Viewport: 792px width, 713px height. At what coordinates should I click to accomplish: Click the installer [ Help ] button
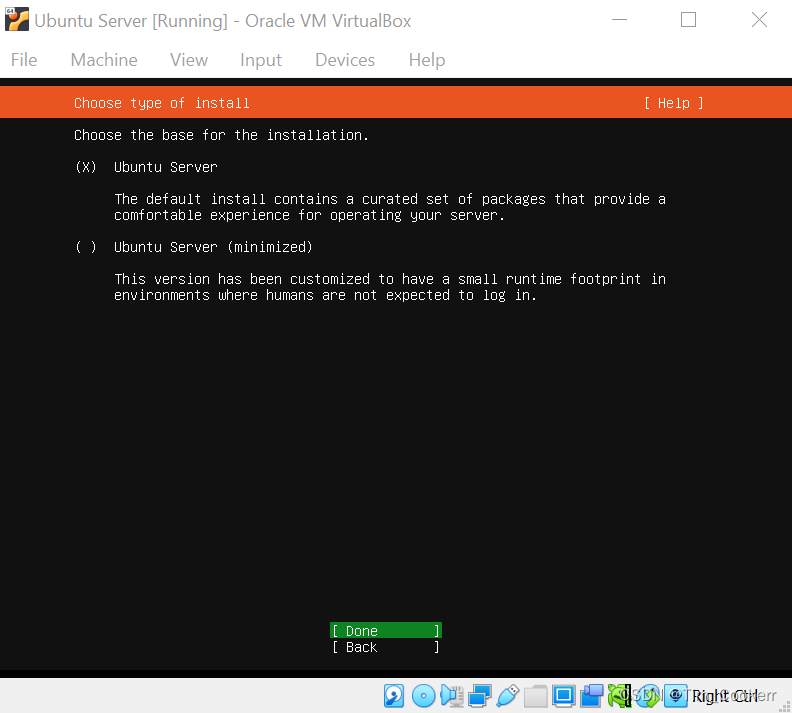pos(674,103)
